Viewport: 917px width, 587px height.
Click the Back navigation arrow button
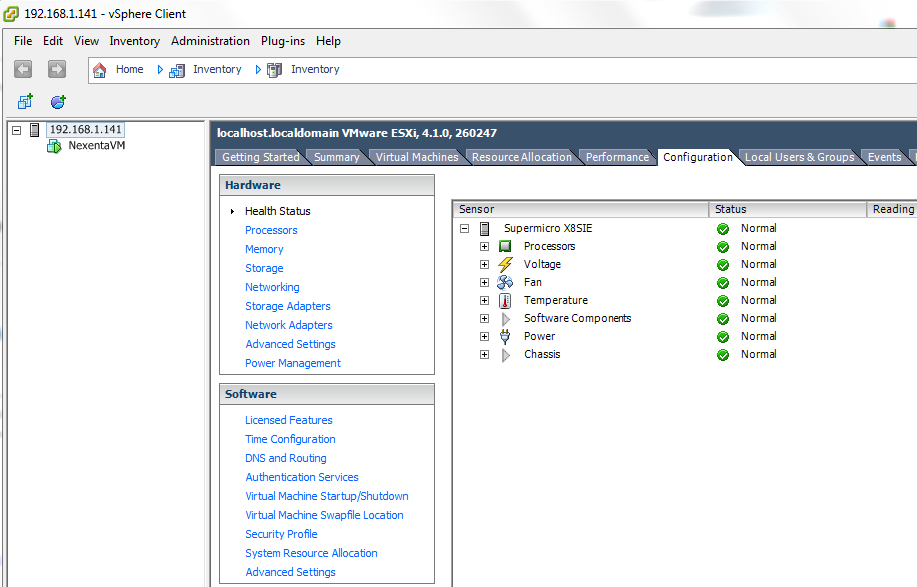tap(23, 69)
